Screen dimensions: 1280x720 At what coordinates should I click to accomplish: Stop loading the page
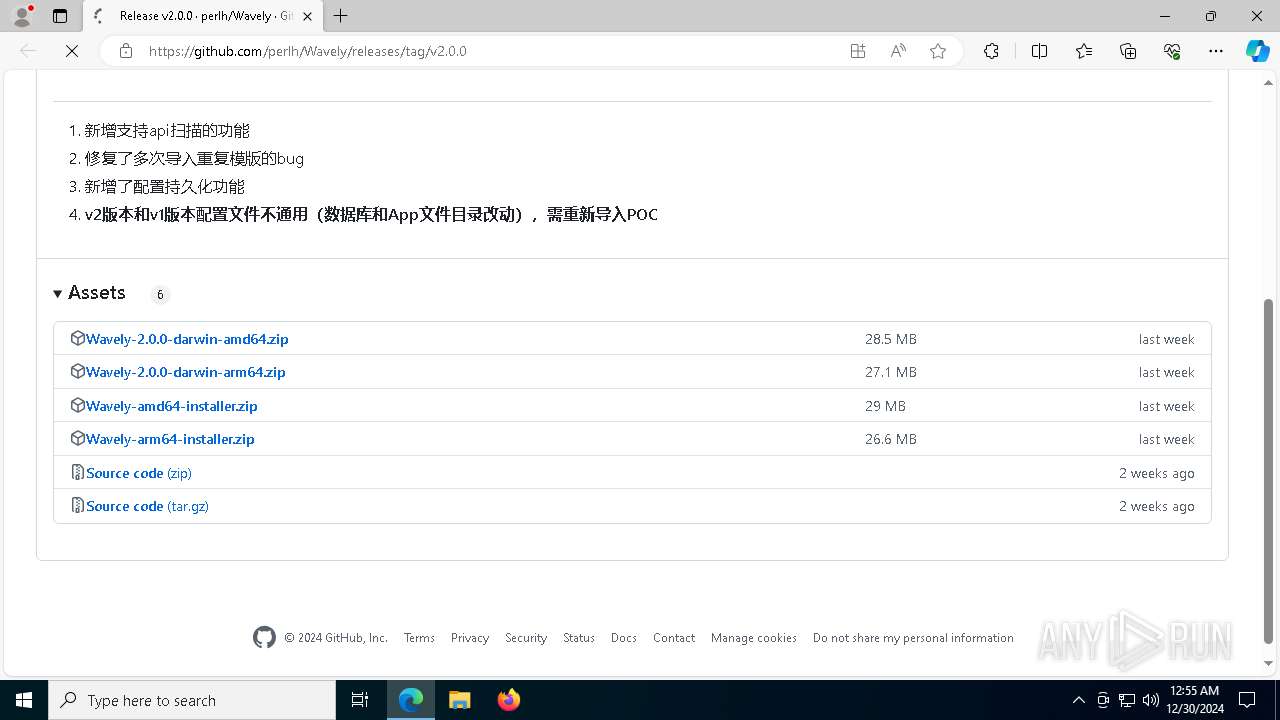pos(72,51)
